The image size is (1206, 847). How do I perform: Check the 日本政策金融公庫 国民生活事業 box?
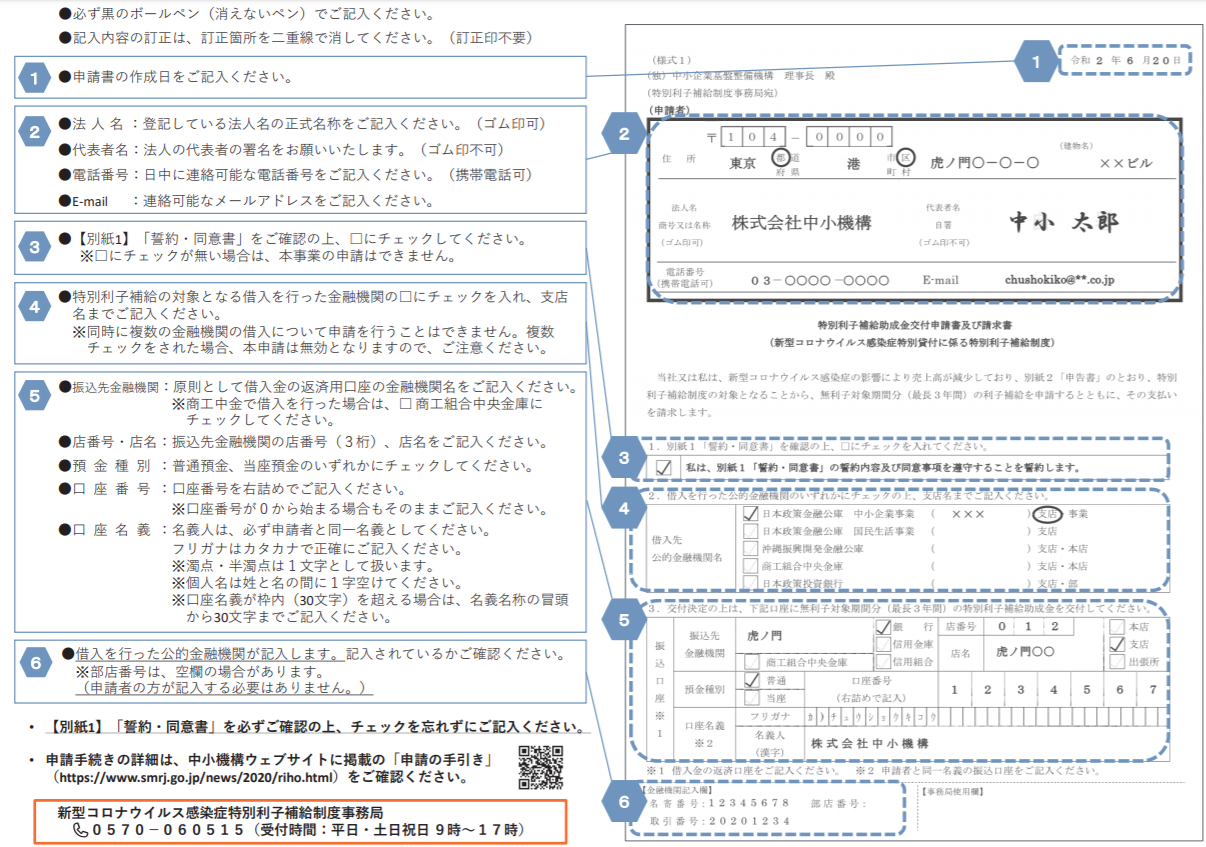click(751, 531)
